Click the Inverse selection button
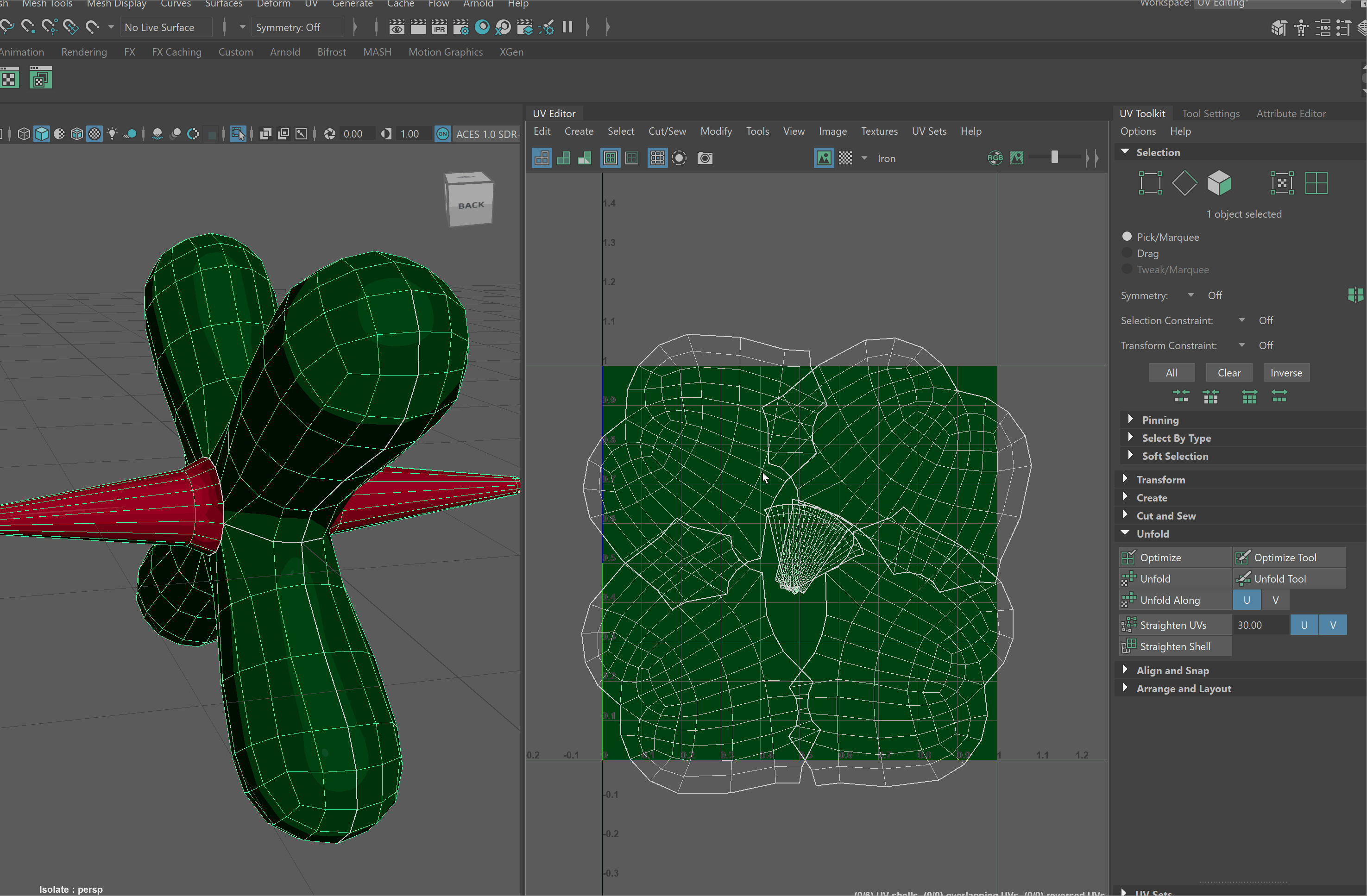Viewport: 1367px width, 896px height. point(1285,372)
